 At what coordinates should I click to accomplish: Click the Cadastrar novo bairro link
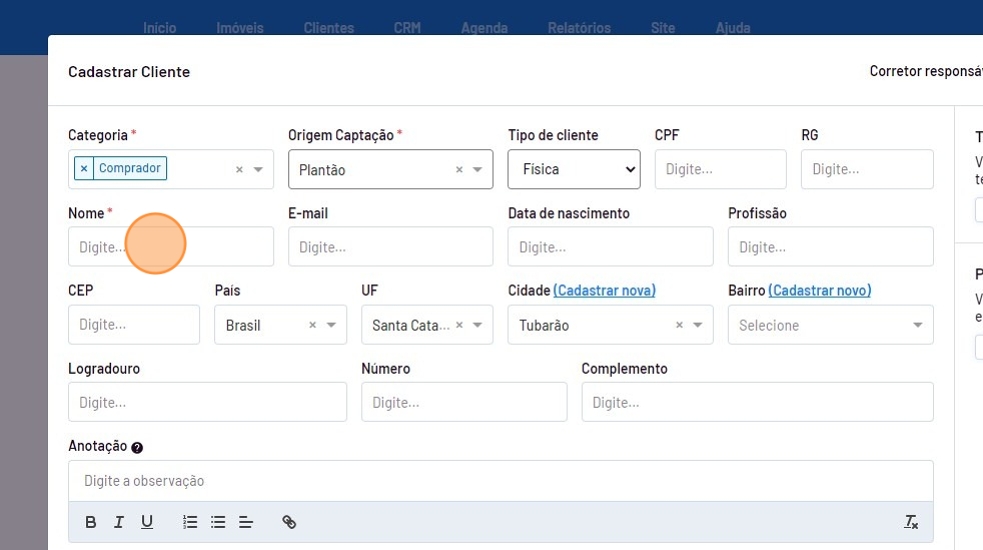coord(819,290)
